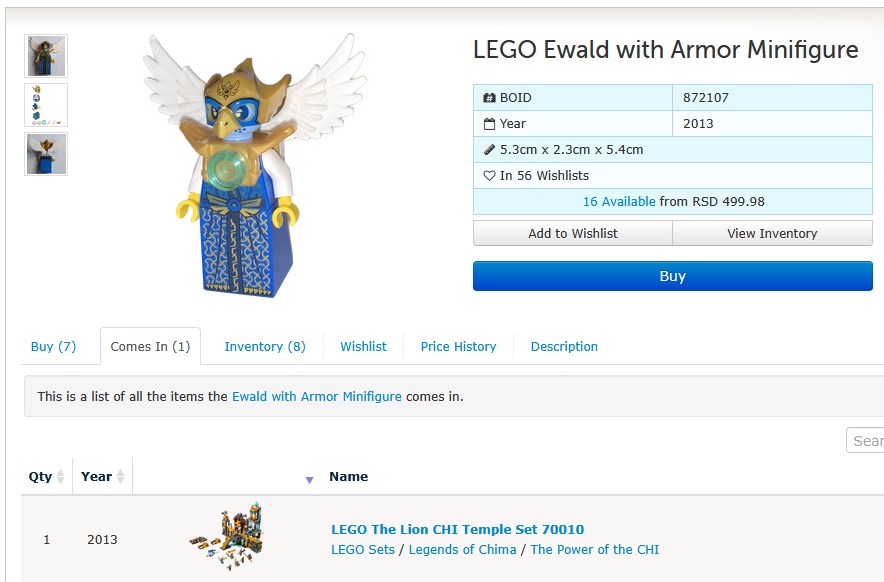Click the main Ewald minifigure image

254,165
